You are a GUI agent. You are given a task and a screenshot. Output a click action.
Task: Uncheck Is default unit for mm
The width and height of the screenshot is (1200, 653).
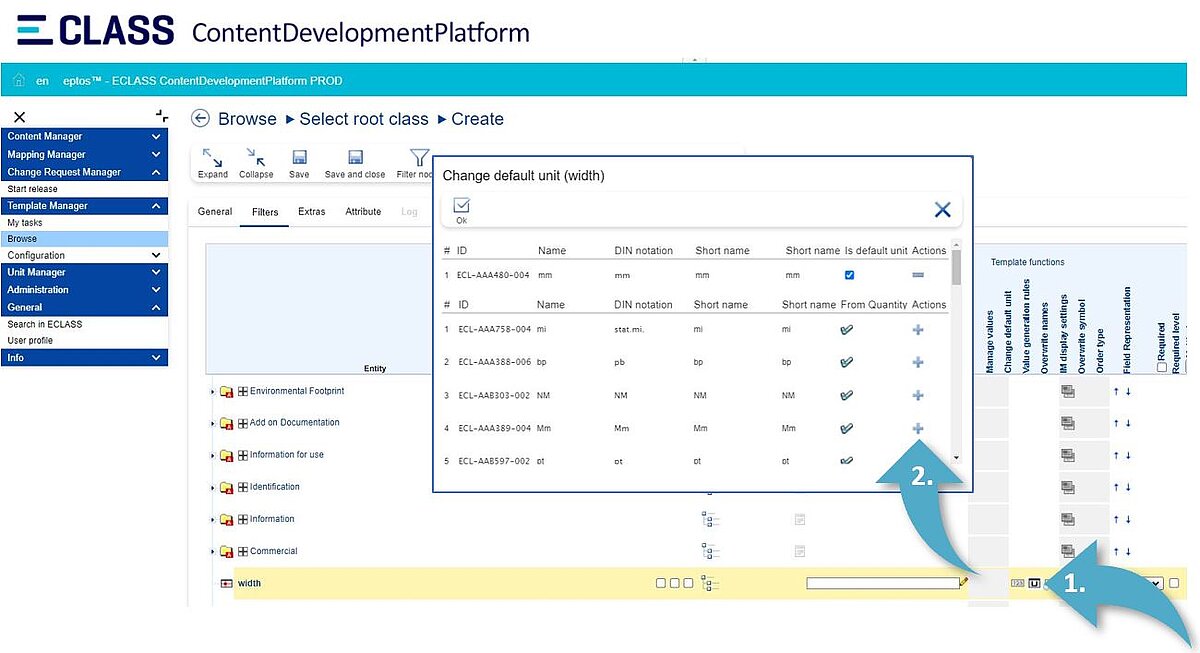click(x=849, y=275)
